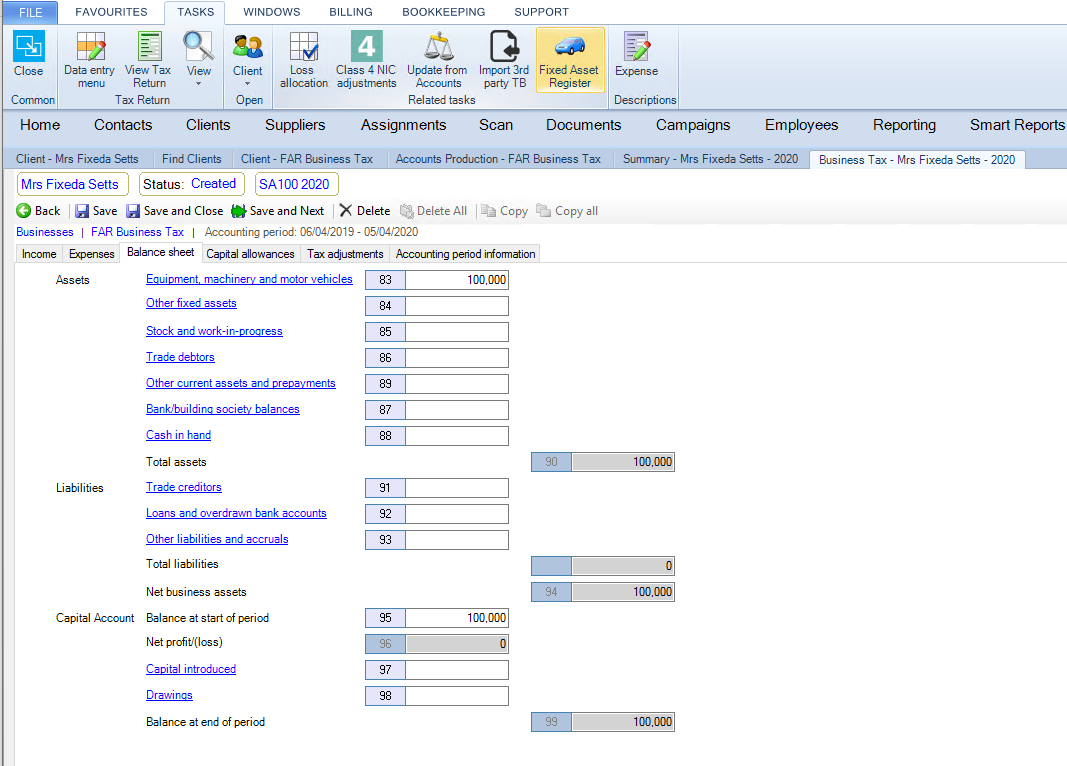Open Accounts Production - FAR Business Tax tab
Image resolution: width=1067 pixels, height=766 pixels.
pyautogui.click(x=498, y=159)
